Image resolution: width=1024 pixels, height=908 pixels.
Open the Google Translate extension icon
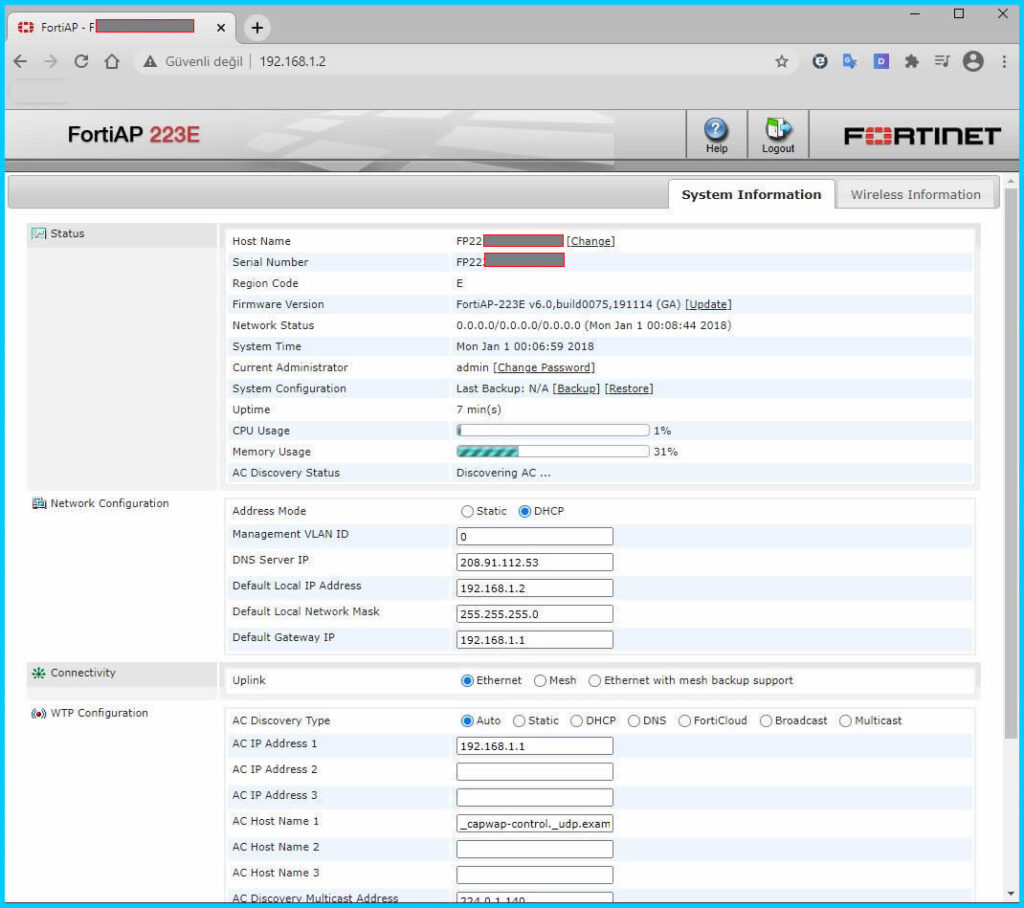tap(850, 61)
